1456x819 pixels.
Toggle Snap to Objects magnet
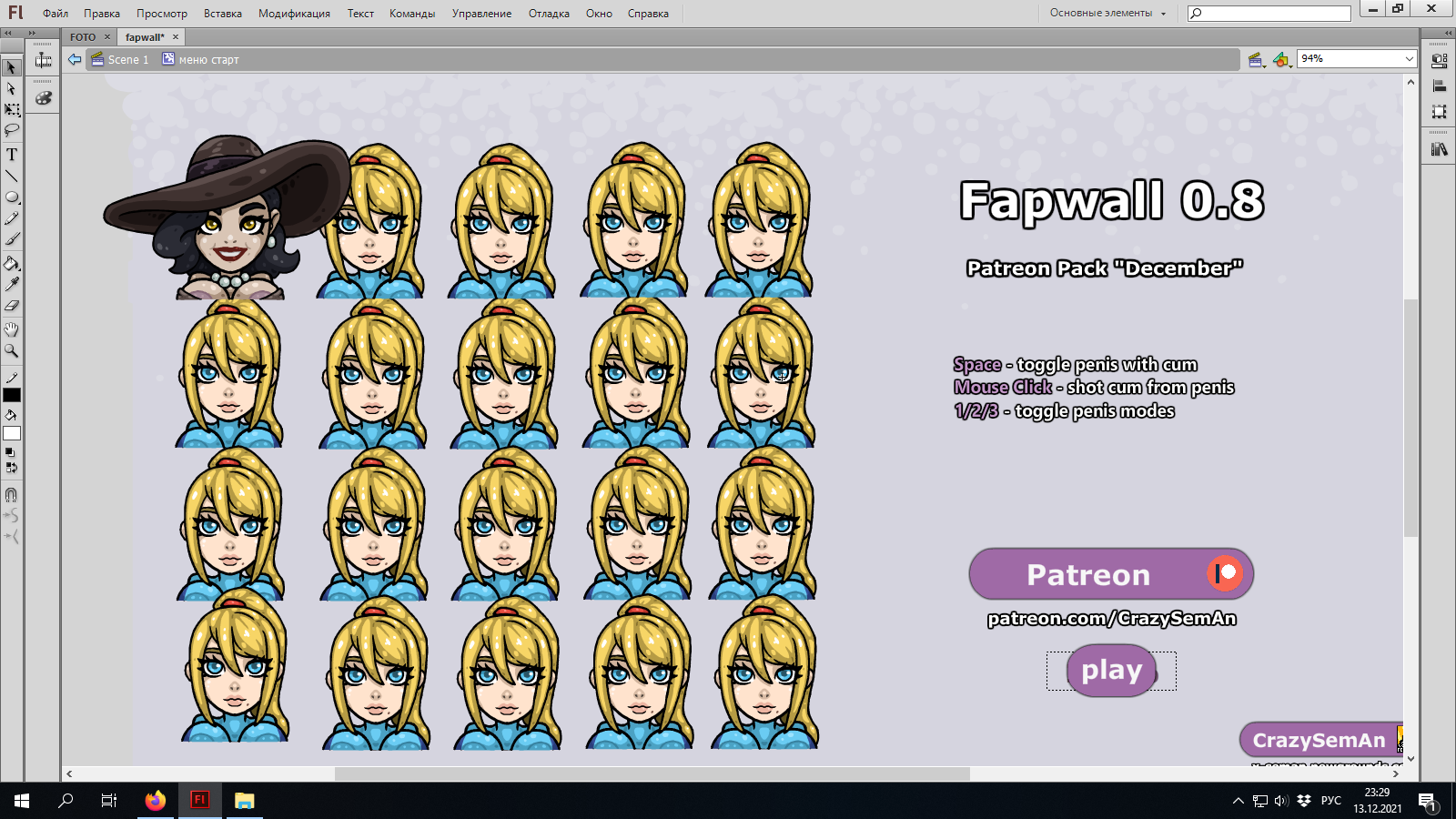(11, 495)
